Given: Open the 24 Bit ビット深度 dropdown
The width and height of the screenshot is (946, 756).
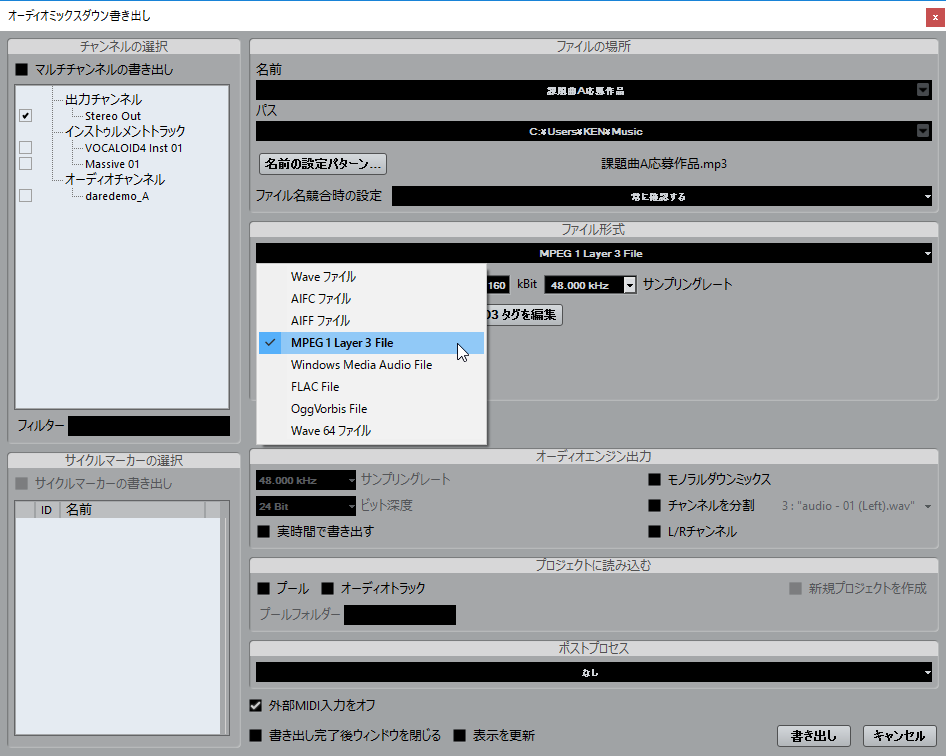Looking at the screenshot, I should [x=306, y=506].
